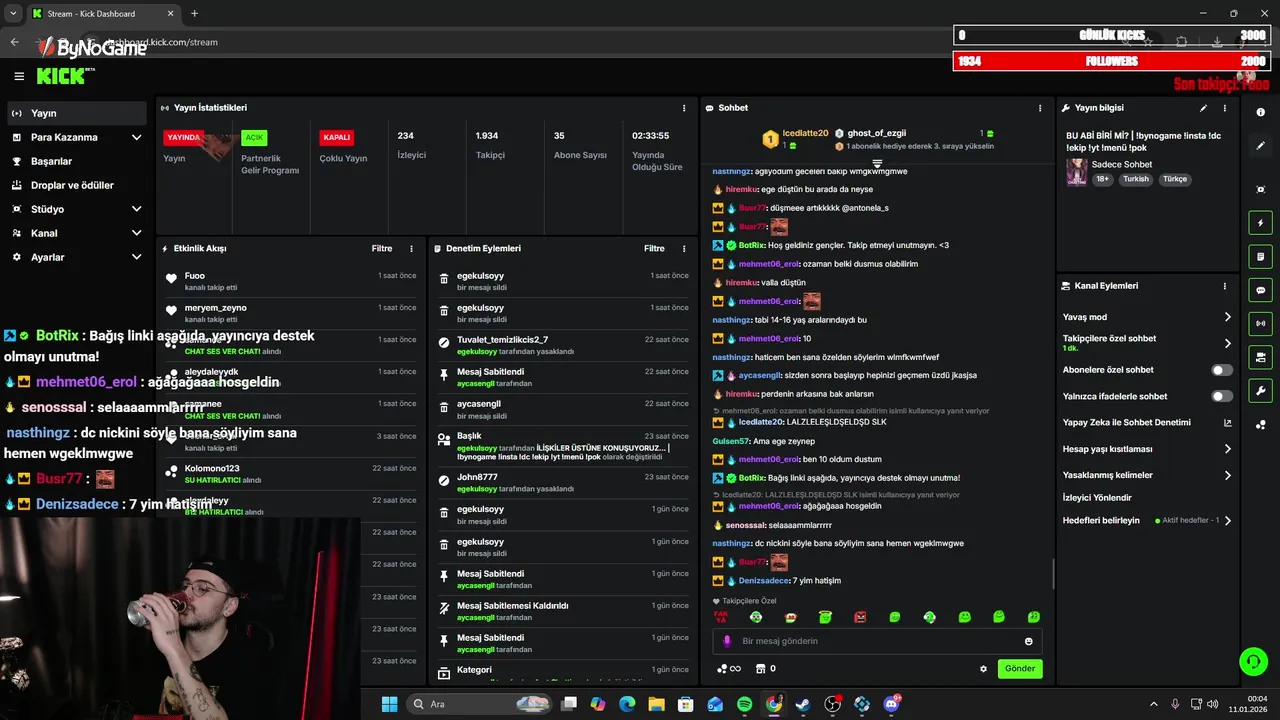This screenshot has height=720, width=1280.
Task: Click the Gönder send button
Action: click(x=1020, y=668)
